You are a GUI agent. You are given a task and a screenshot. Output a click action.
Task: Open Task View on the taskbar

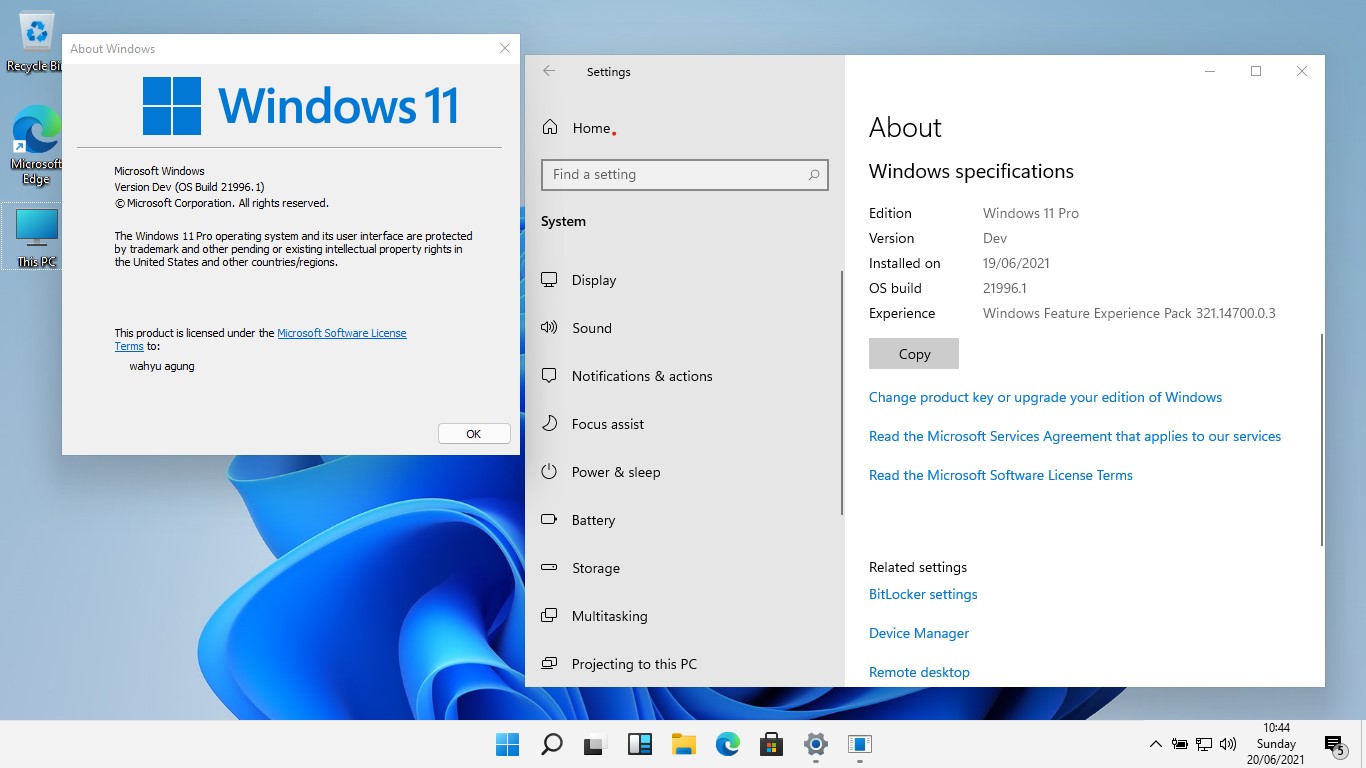[595, 744]
